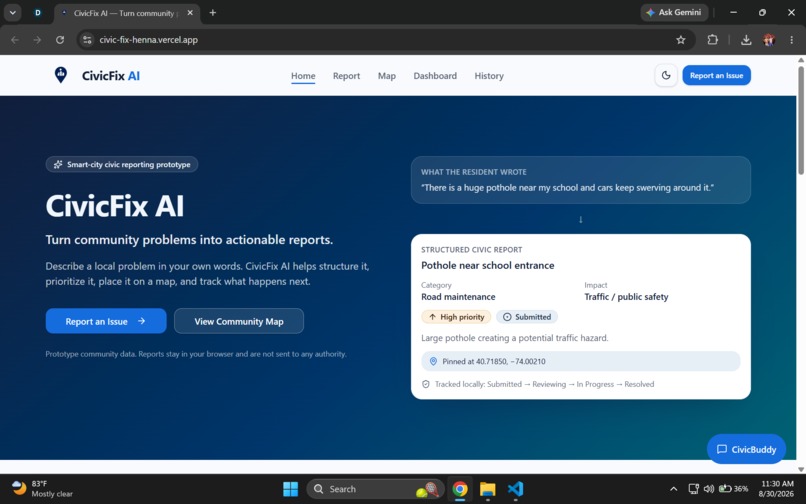Click the taskbar Search box
This screenshot has width=806, height=504.
pos(375,489)
